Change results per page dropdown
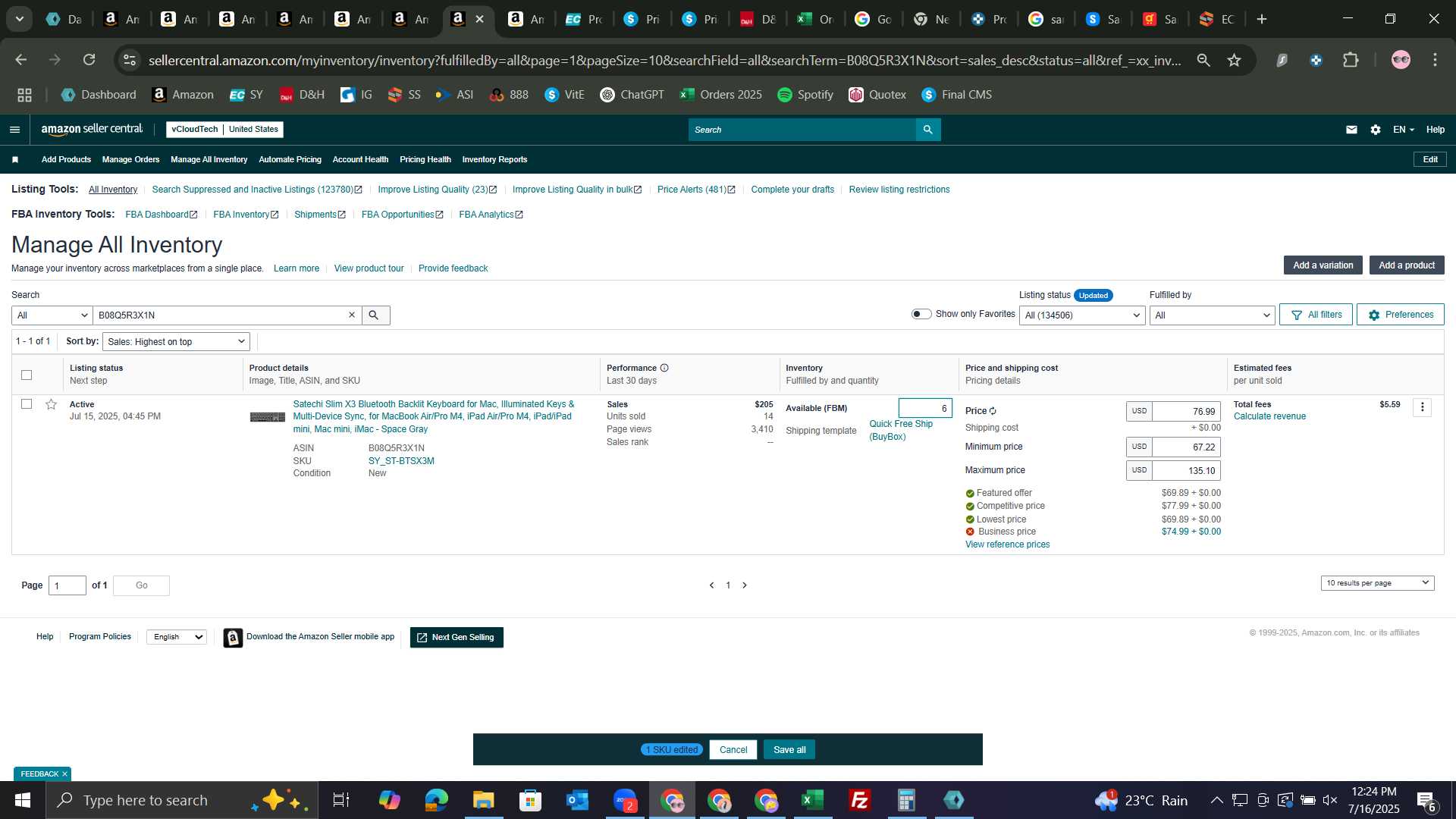This screenshot has height=819, width=1456. click(x=1377, y=583)
